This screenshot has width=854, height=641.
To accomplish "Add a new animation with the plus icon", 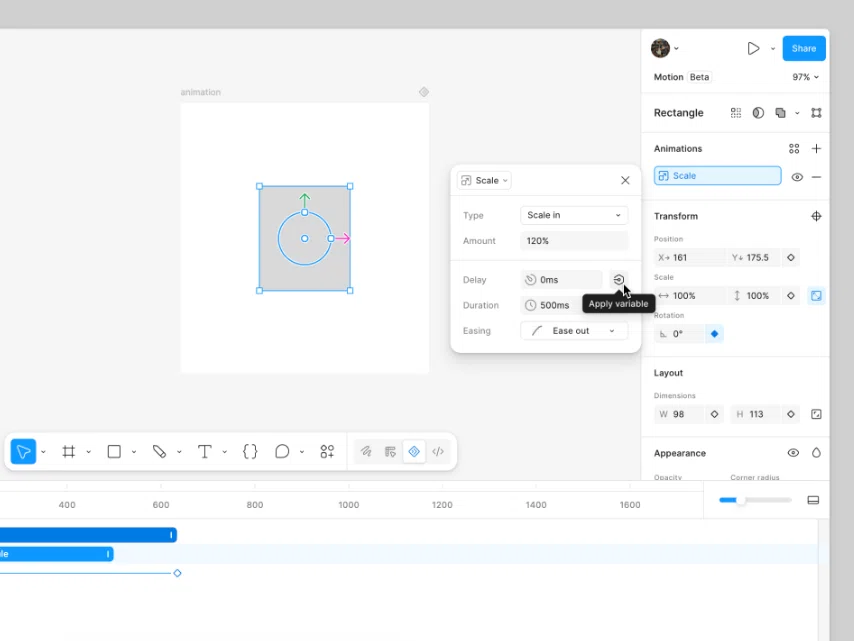I will tap(816, 149).
